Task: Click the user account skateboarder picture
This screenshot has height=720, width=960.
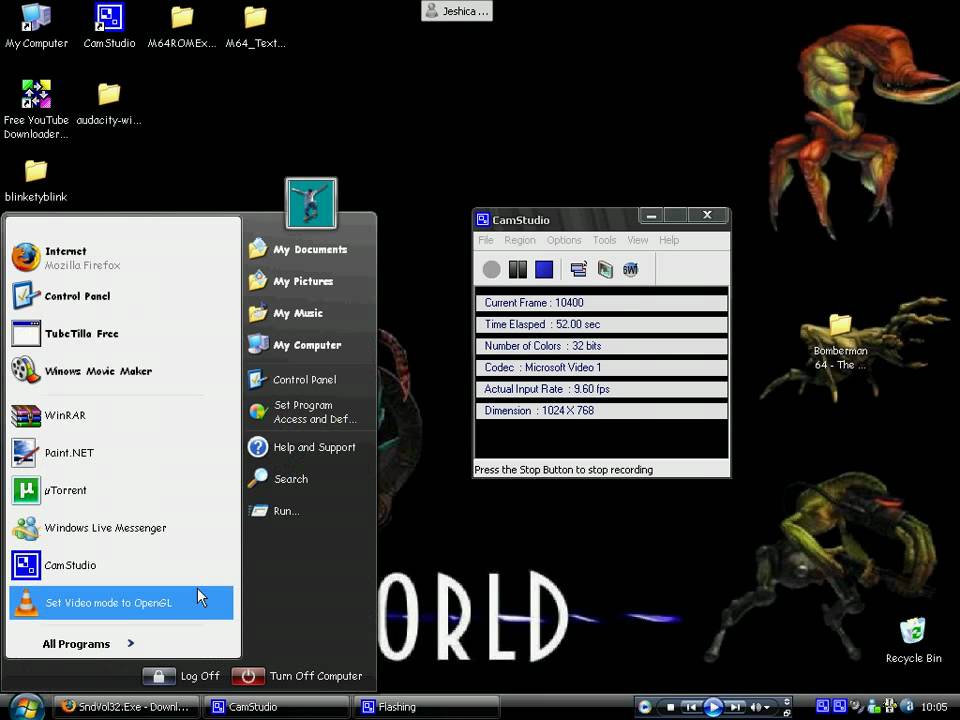Action: coord(311,203)
